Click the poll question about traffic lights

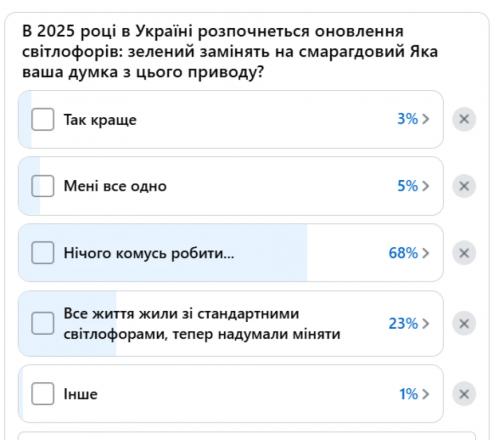point(230,52)
